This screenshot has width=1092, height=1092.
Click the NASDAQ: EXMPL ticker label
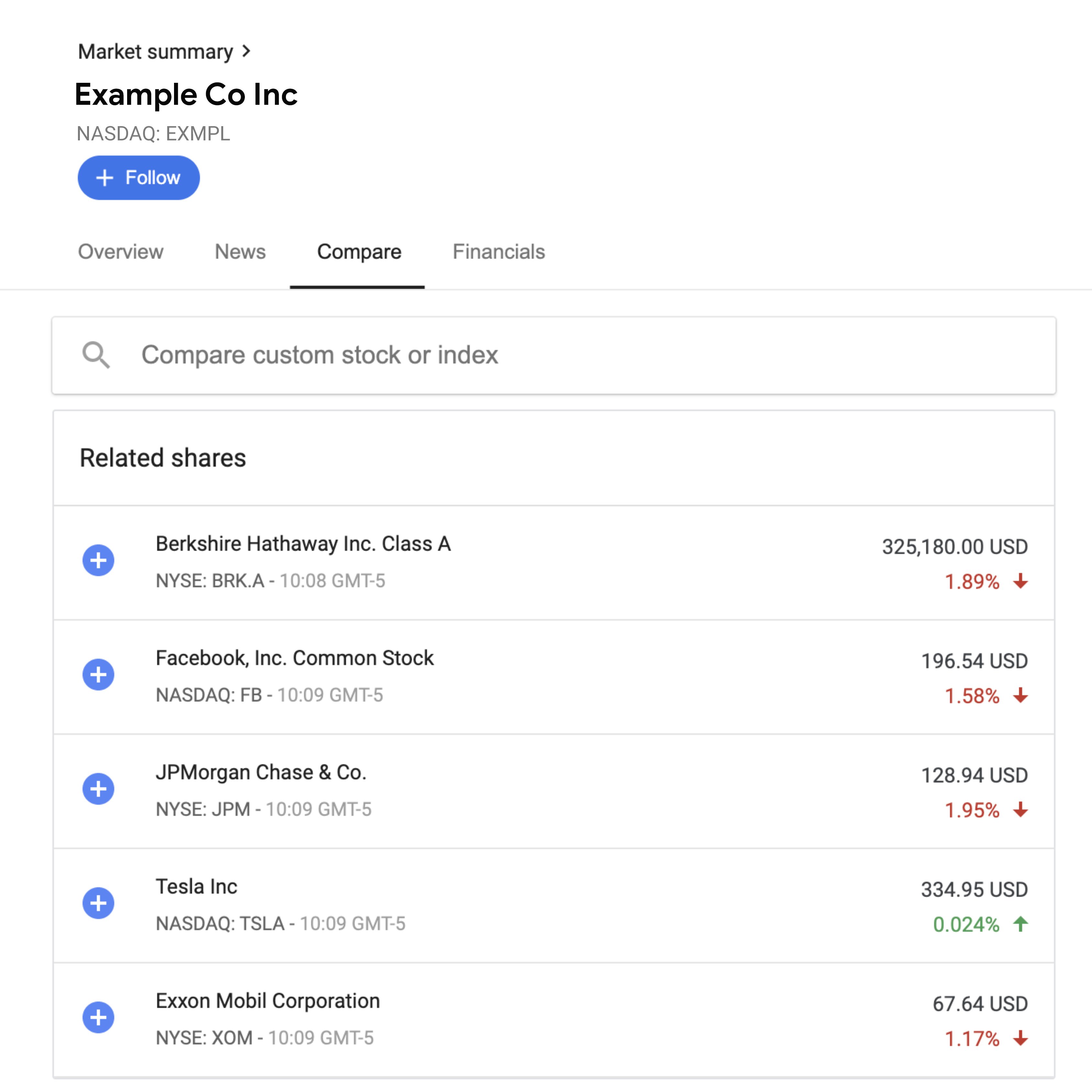pyautogui.click(x=153, y=133)
